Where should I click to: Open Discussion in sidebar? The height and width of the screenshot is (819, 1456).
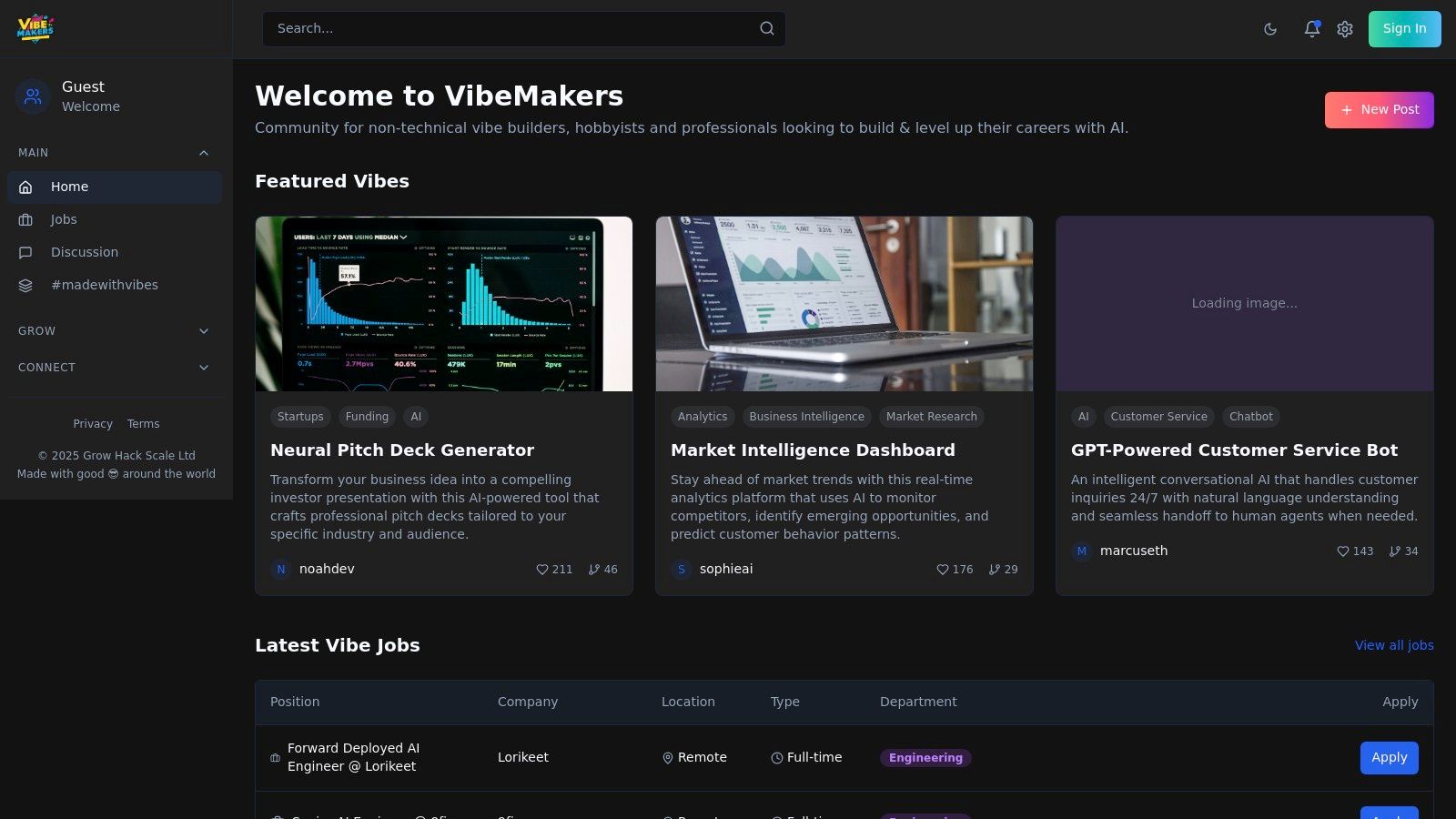pos(115,252)
